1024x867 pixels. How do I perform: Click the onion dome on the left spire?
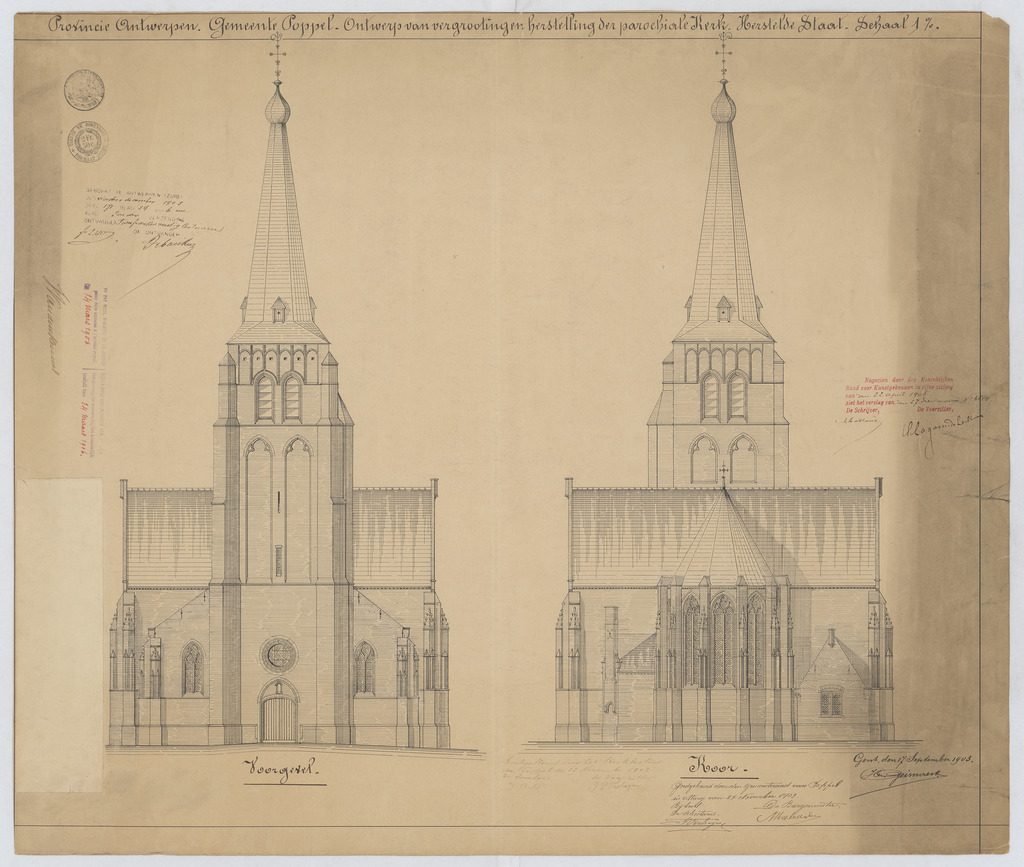pyautogui.click(x=277, y=107)
